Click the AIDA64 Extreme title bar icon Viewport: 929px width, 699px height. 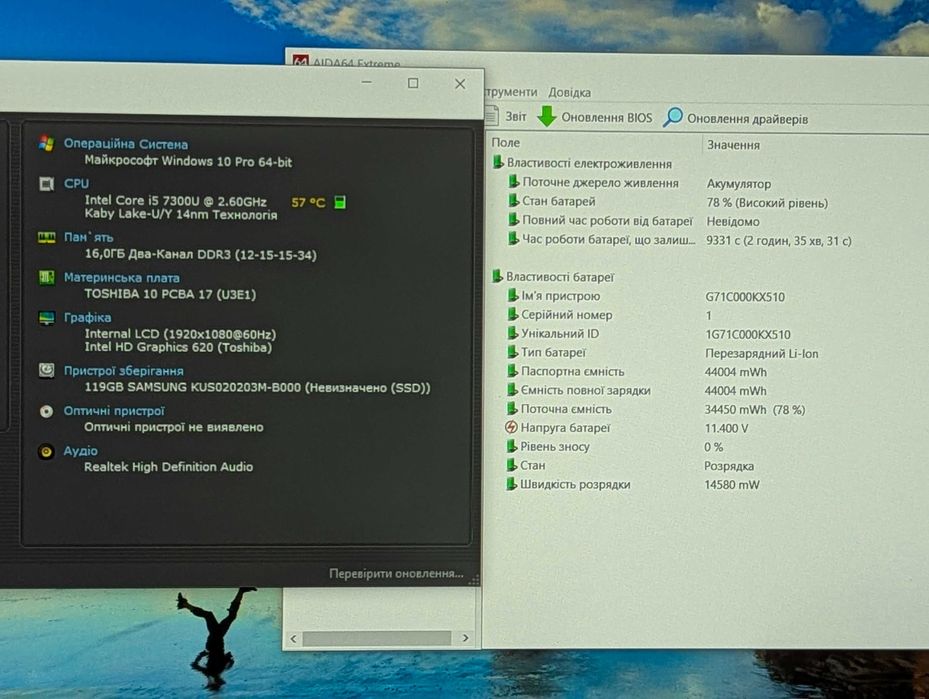[x=300, y=62]
